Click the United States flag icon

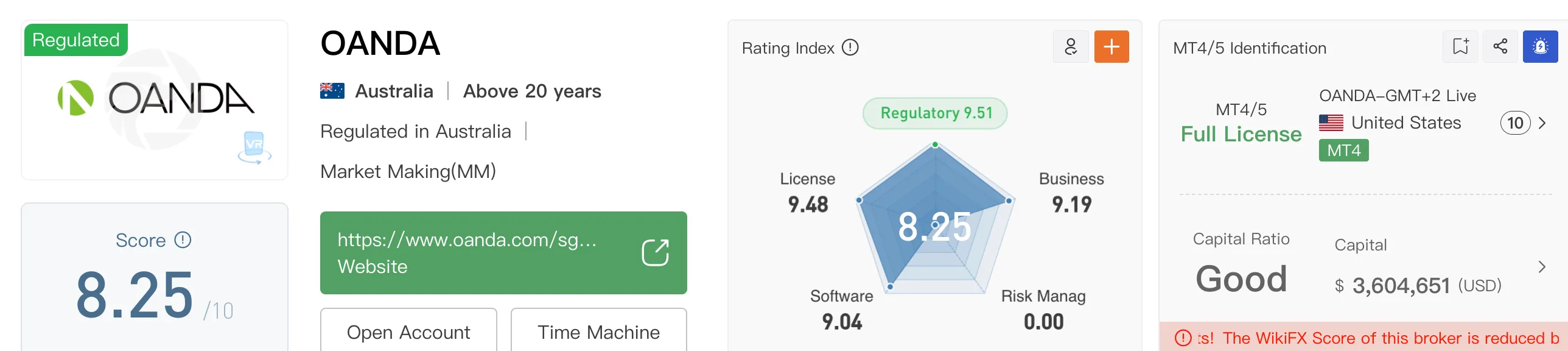1331,123
